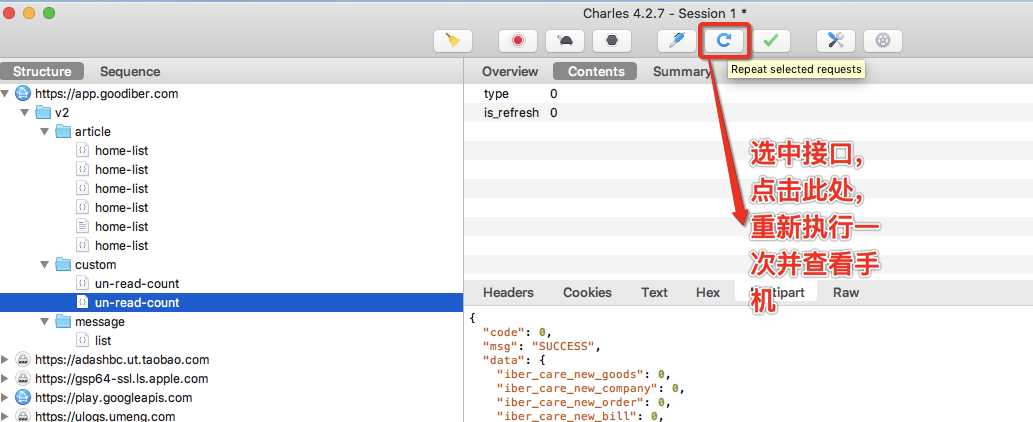The height and width of the screenshot is (422, 1033).
Task: Collapse the message folder
Action: point(45,322)
